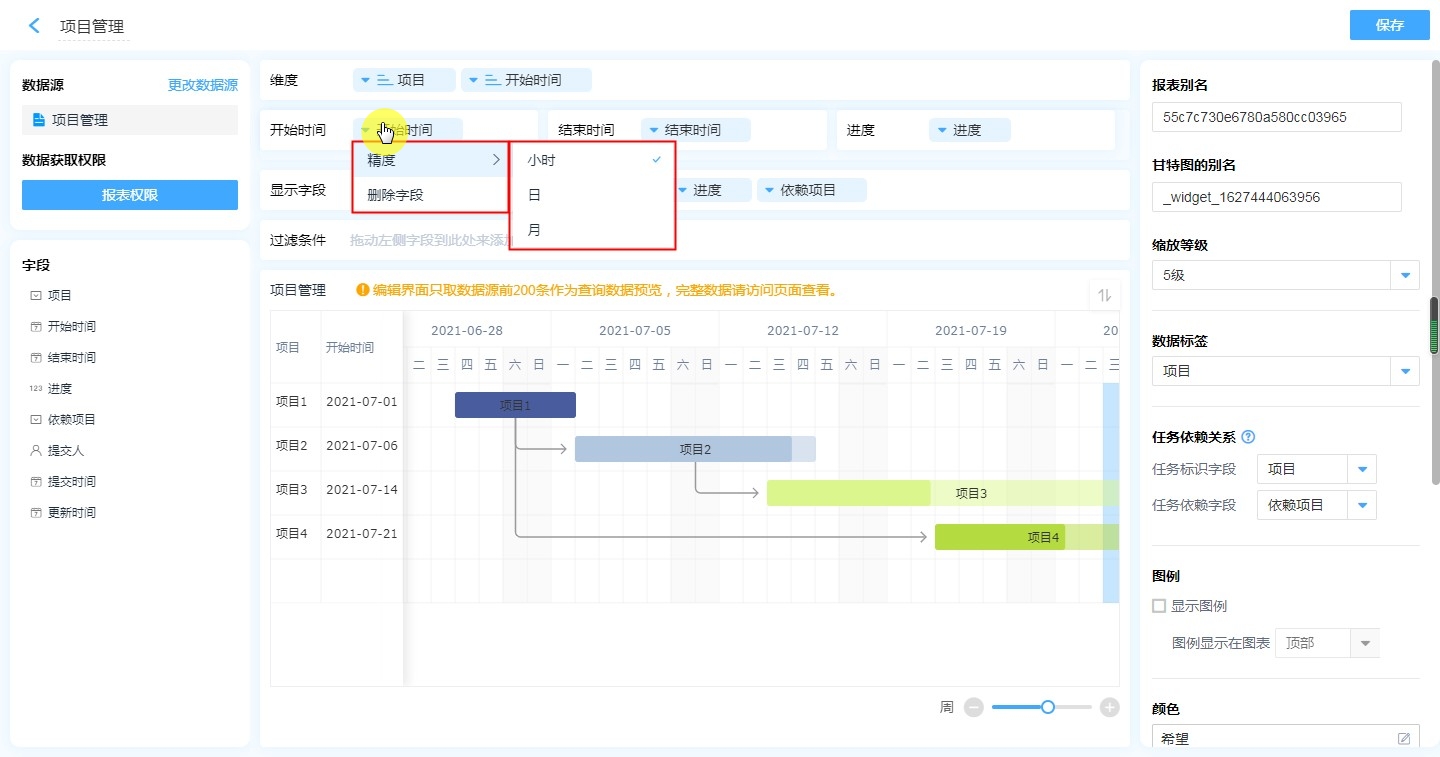Click the Gantt zoom slider handle
Screen dimensions: 1440x757
tap(1047, 707)
